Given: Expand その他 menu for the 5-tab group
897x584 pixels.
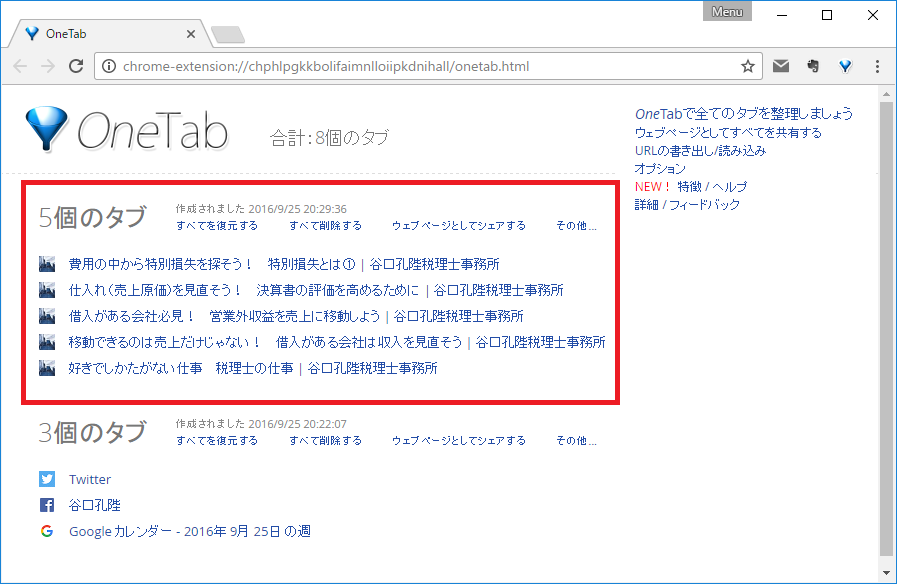Looking at the screenshot, I should point(576,226).
